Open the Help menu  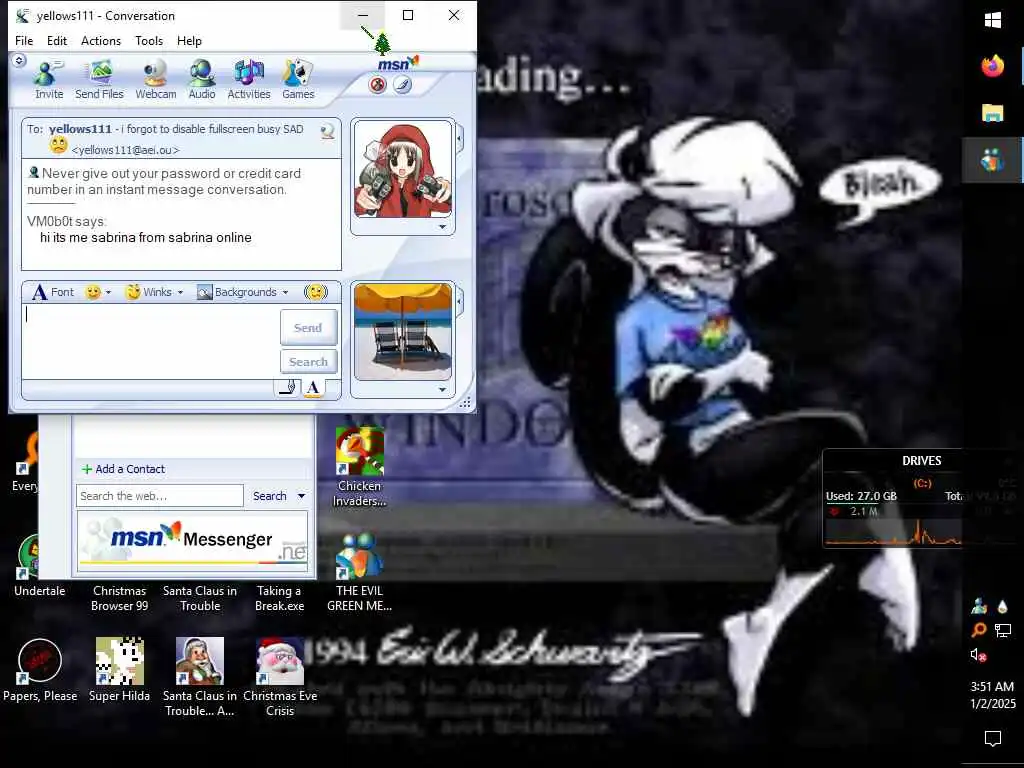[x=189, y=40]
